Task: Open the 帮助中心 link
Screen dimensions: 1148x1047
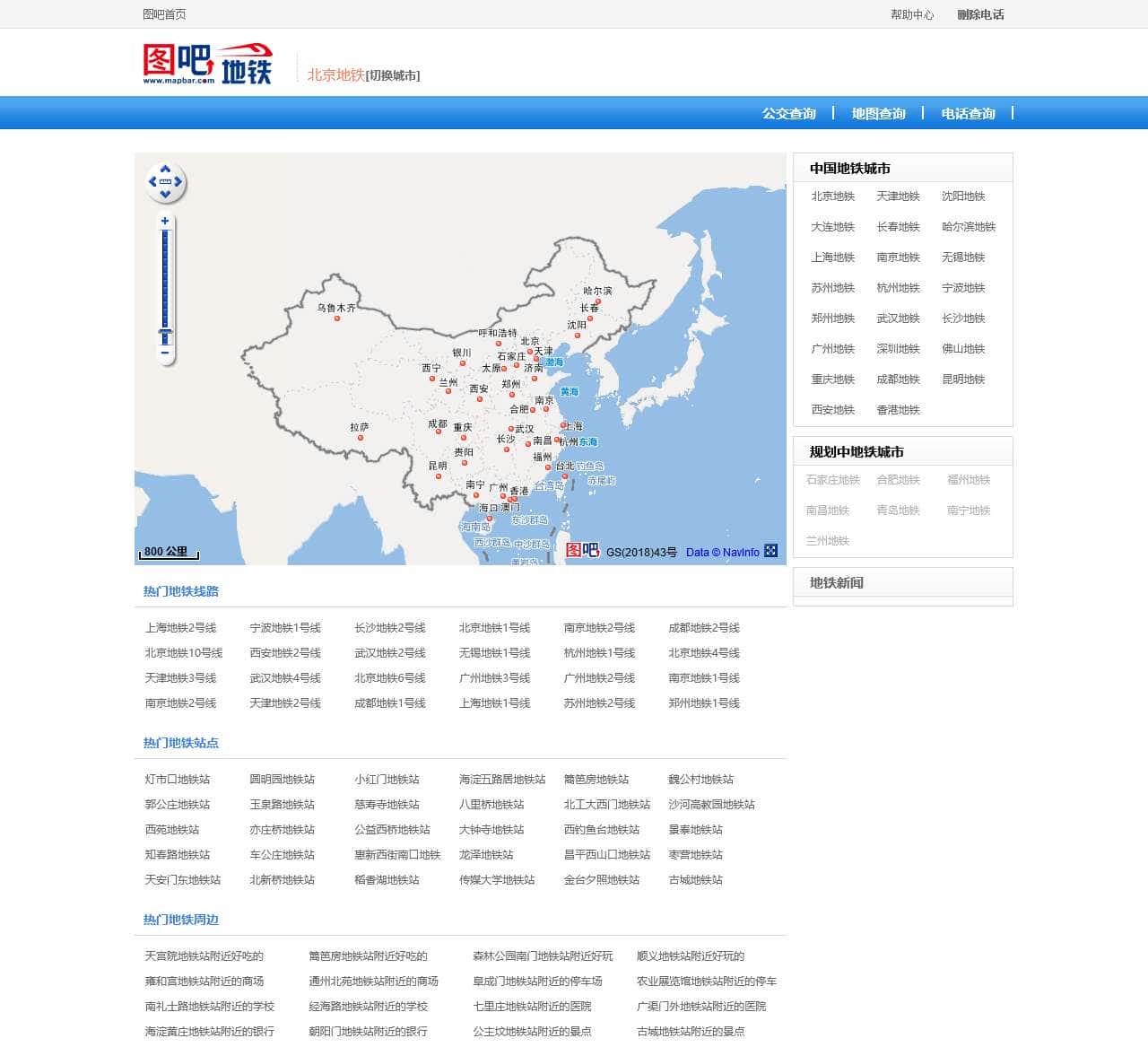Action: tap(911, 14)
